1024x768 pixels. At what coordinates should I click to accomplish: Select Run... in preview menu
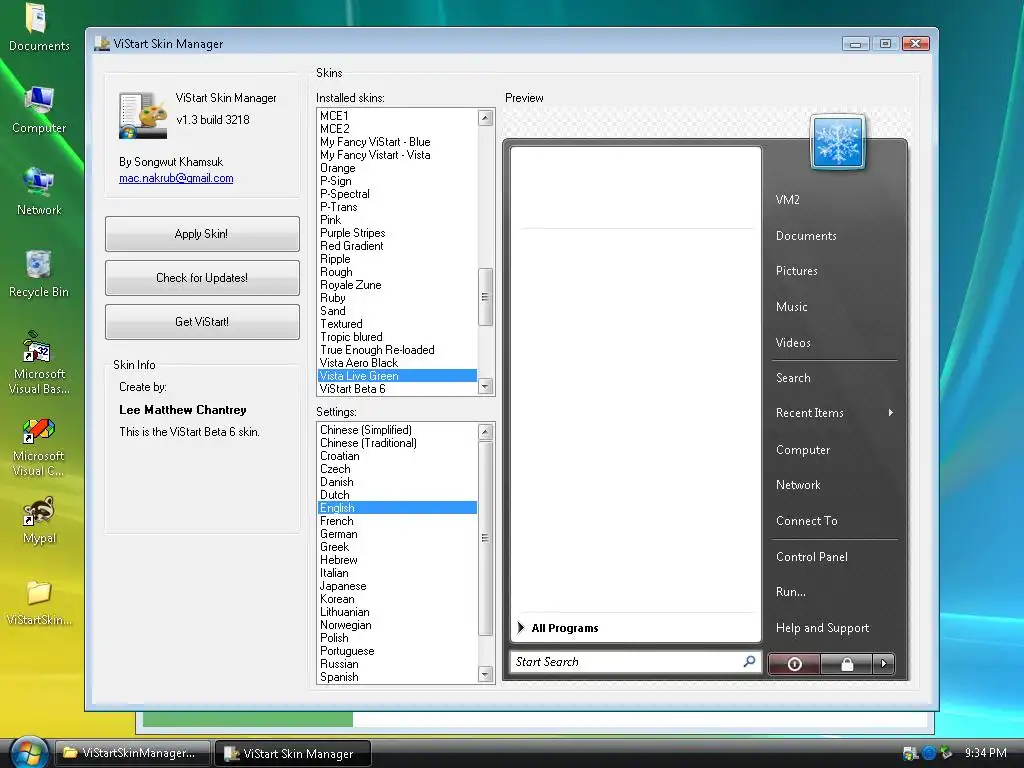[791, 592]
